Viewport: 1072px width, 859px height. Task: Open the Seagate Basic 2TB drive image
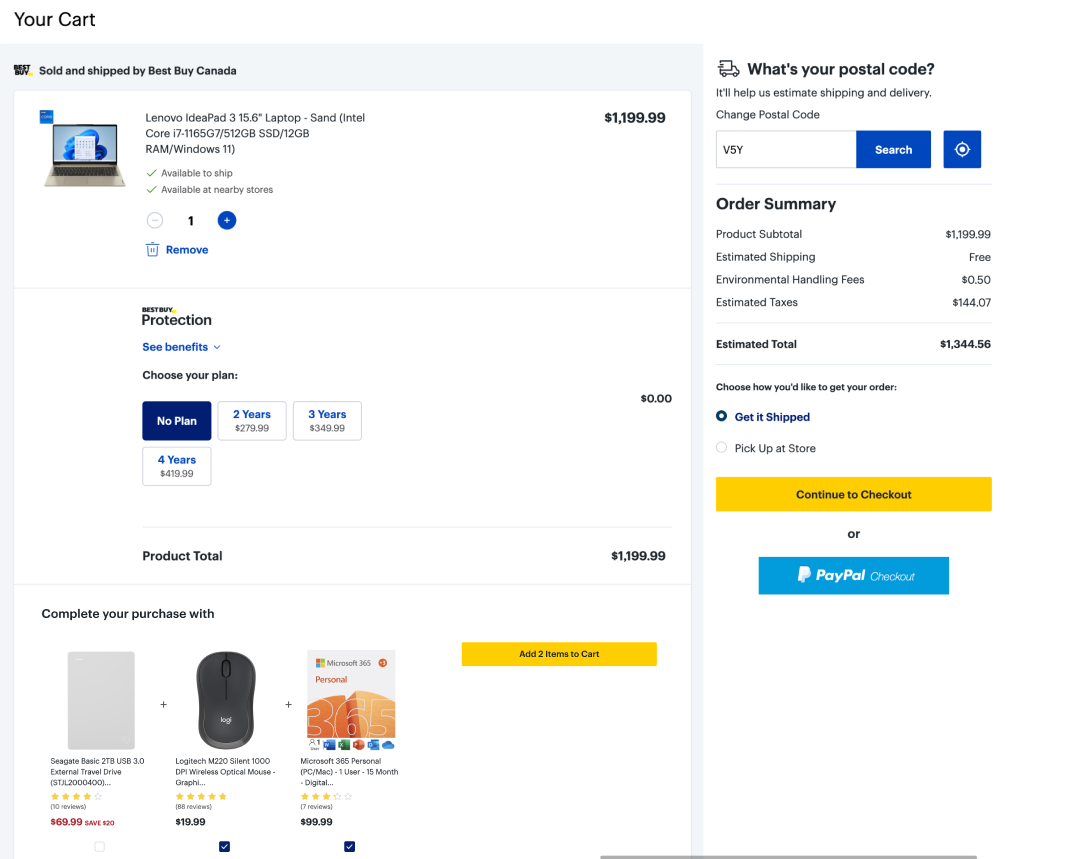point(101,700)
